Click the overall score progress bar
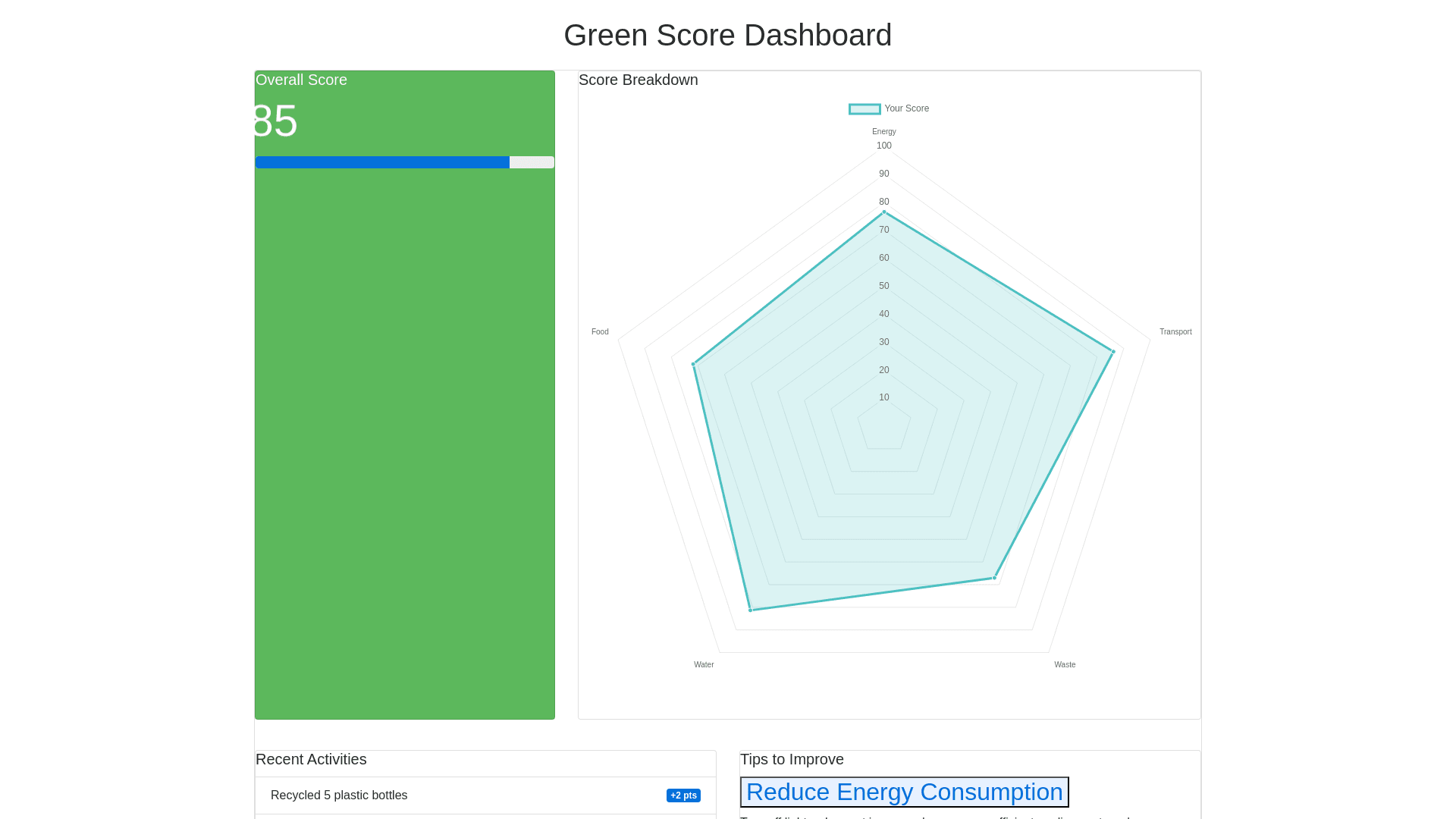 point(404,162)
